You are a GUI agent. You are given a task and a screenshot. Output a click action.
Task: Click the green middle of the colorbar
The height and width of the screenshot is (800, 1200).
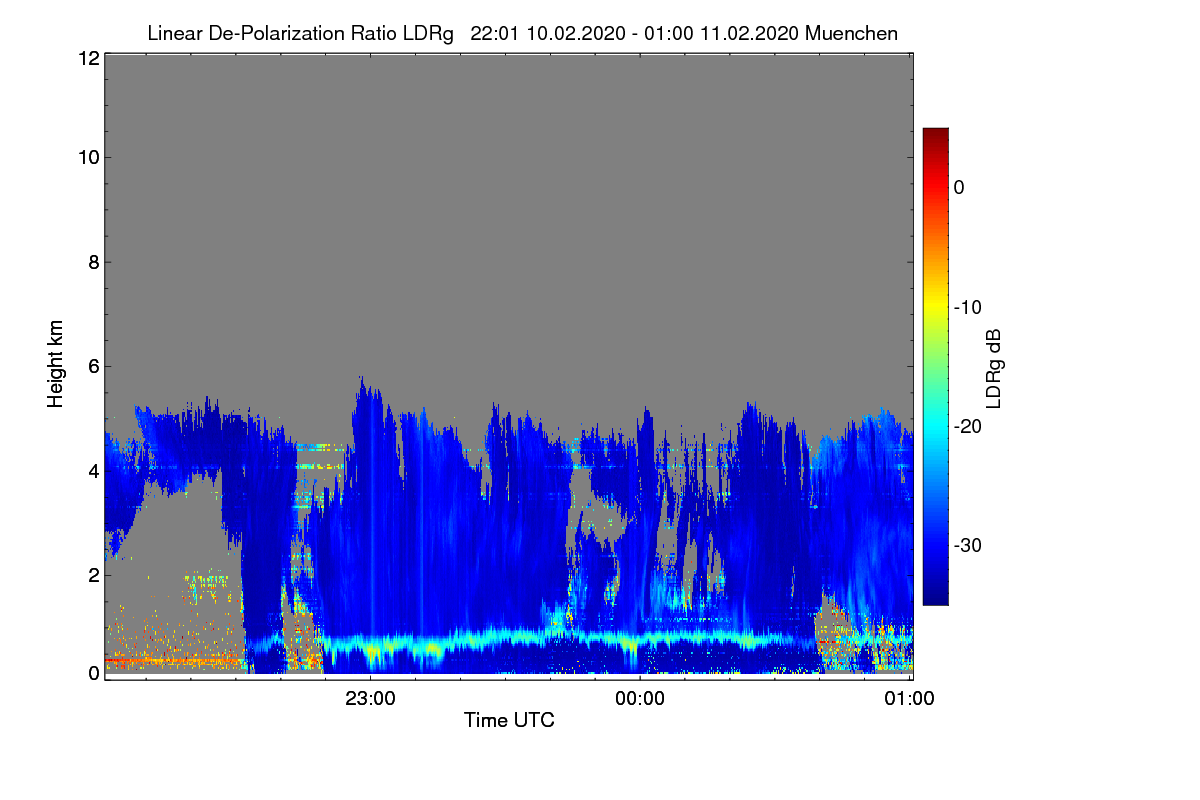[935, 367]
